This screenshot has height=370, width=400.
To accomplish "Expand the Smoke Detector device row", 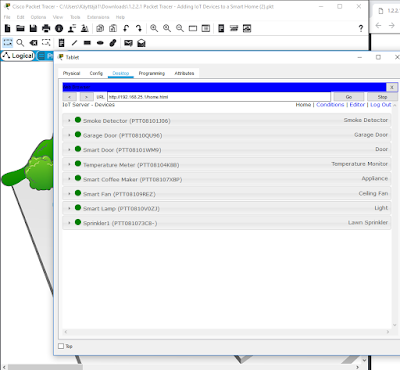I will tap(69, 120).
